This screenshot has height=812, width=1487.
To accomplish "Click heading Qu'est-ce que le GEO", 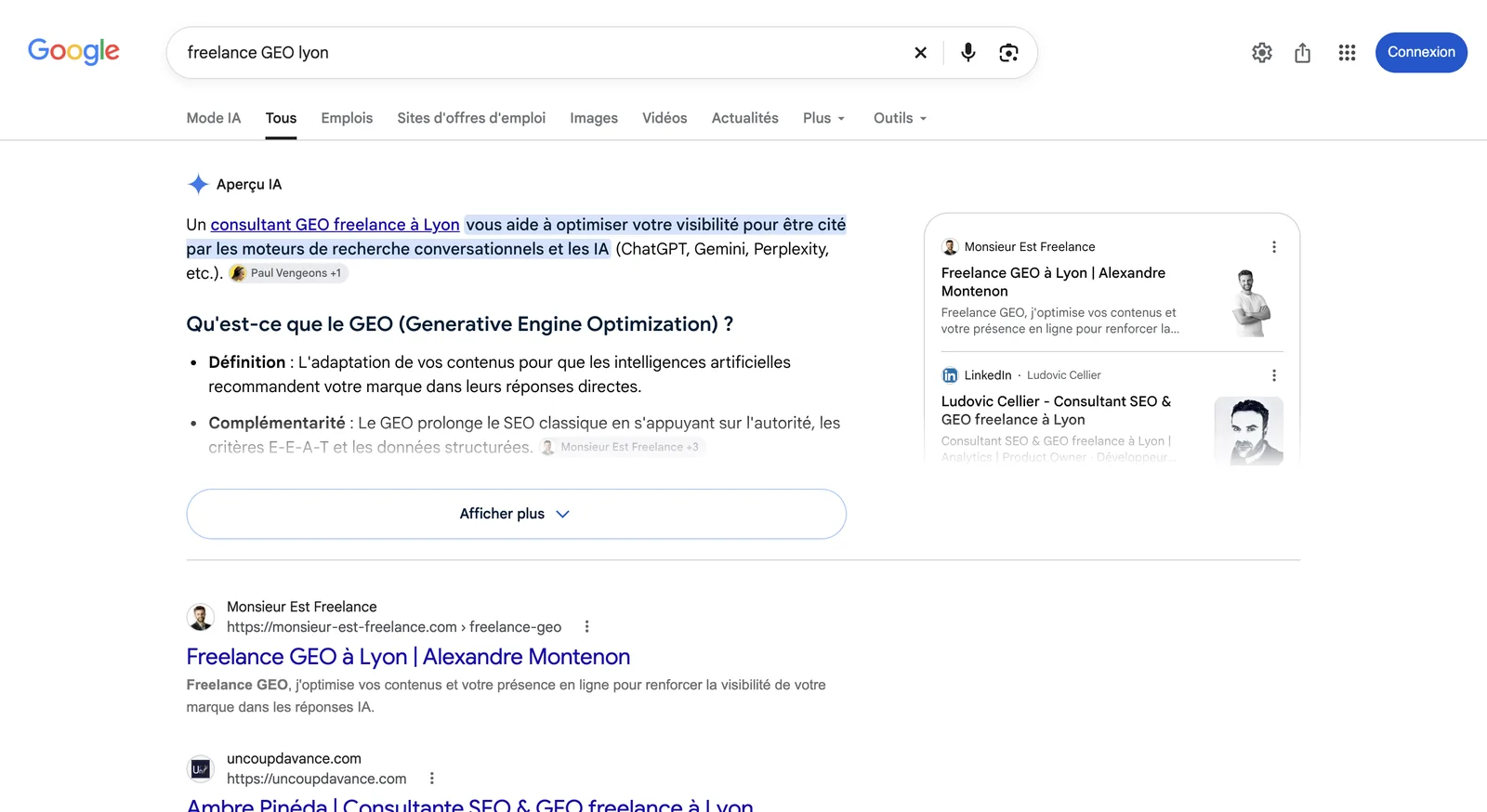I will [459, 324].
